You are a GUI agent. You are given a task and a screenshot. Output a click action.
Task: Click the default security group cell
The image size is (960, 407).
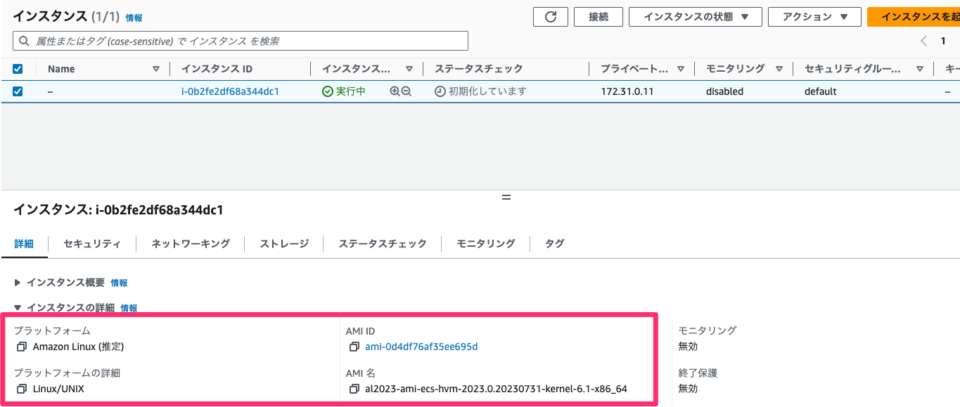(820, 92)
